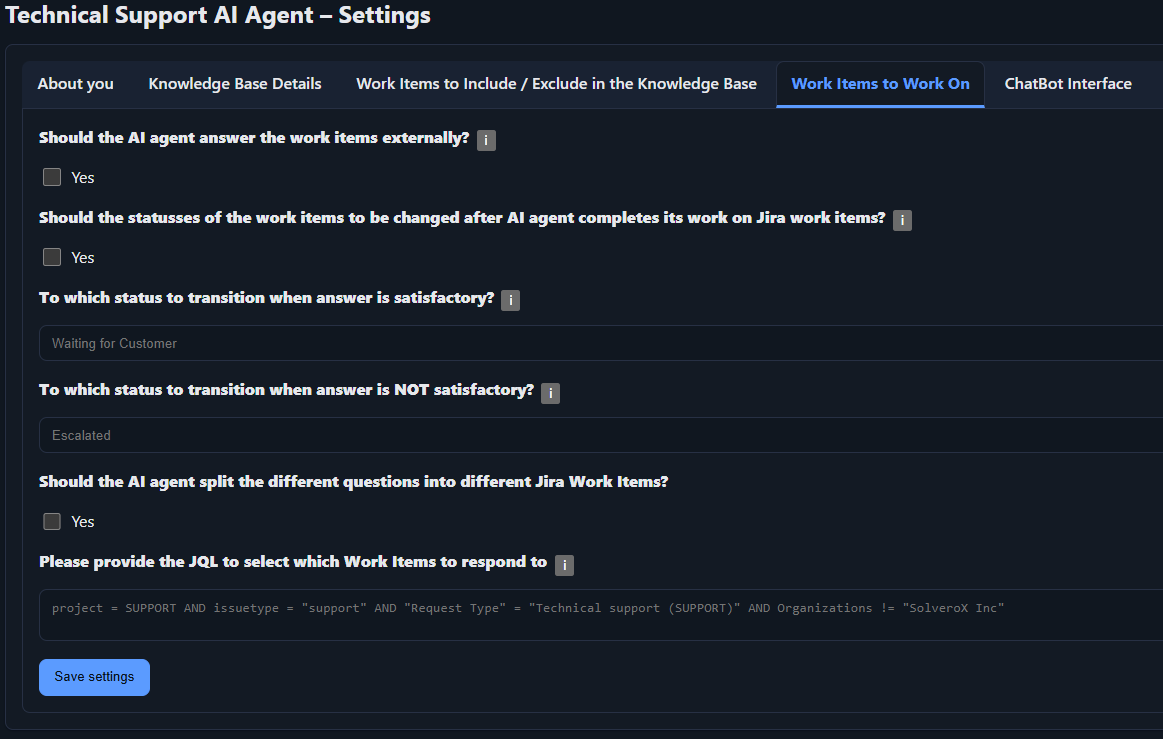Switch to the ChatBot Interface tab

click(x=1068, y=84)
